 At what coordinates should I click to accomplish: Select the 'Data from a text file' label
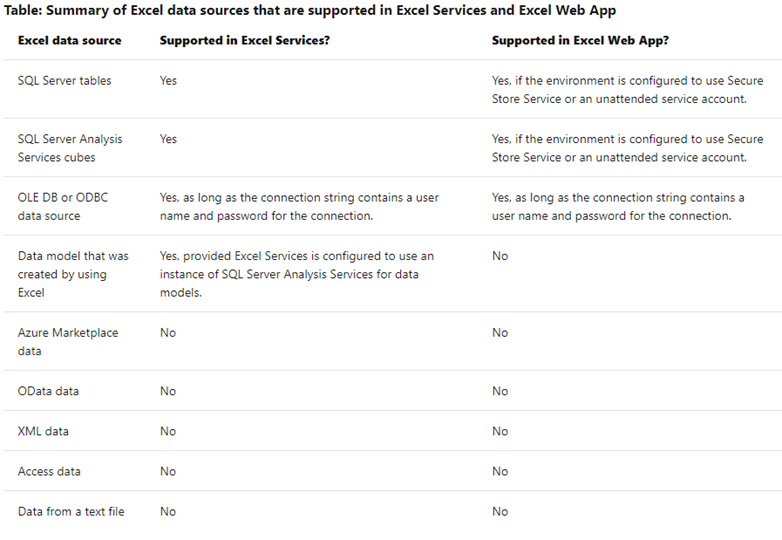71,511
